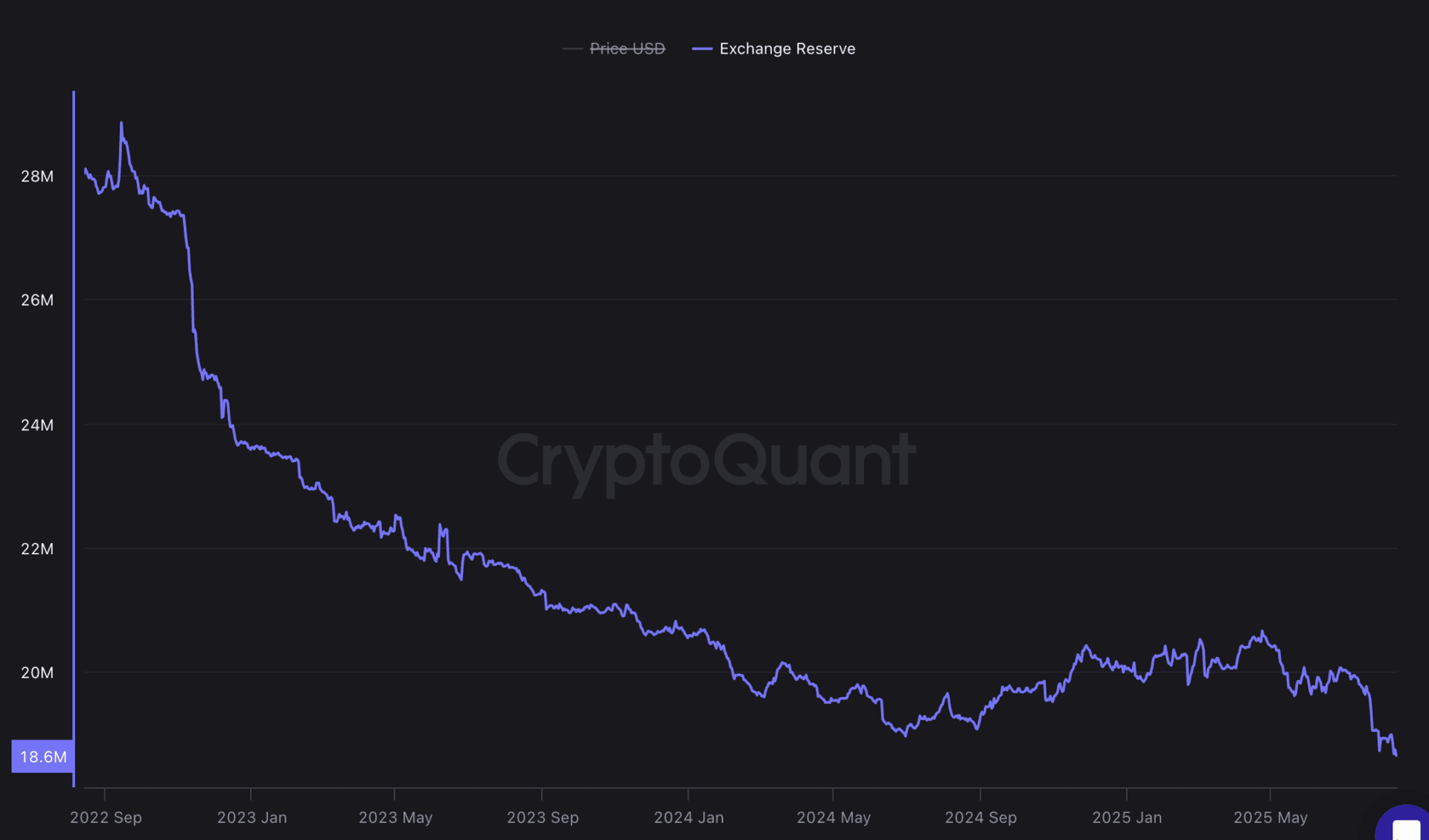Toggle the Exchange Reserve legend series
The width and height of the screenshot is (1429, 840).
[774, 49]
